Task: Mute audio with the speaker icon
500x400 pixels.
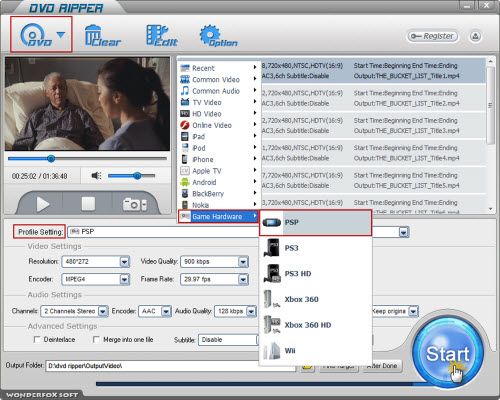Action: 96,175
